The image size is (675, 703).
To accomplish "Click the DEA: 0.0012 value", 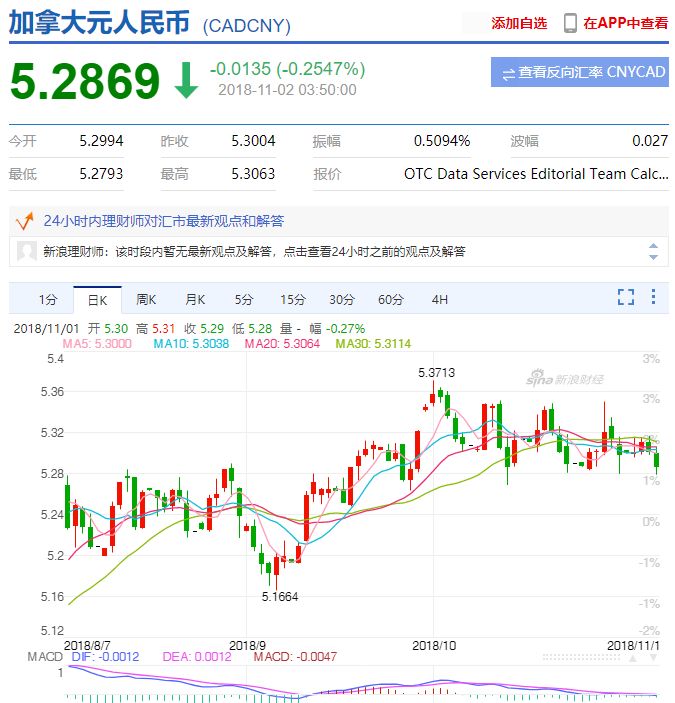I will tap(197, 657).
